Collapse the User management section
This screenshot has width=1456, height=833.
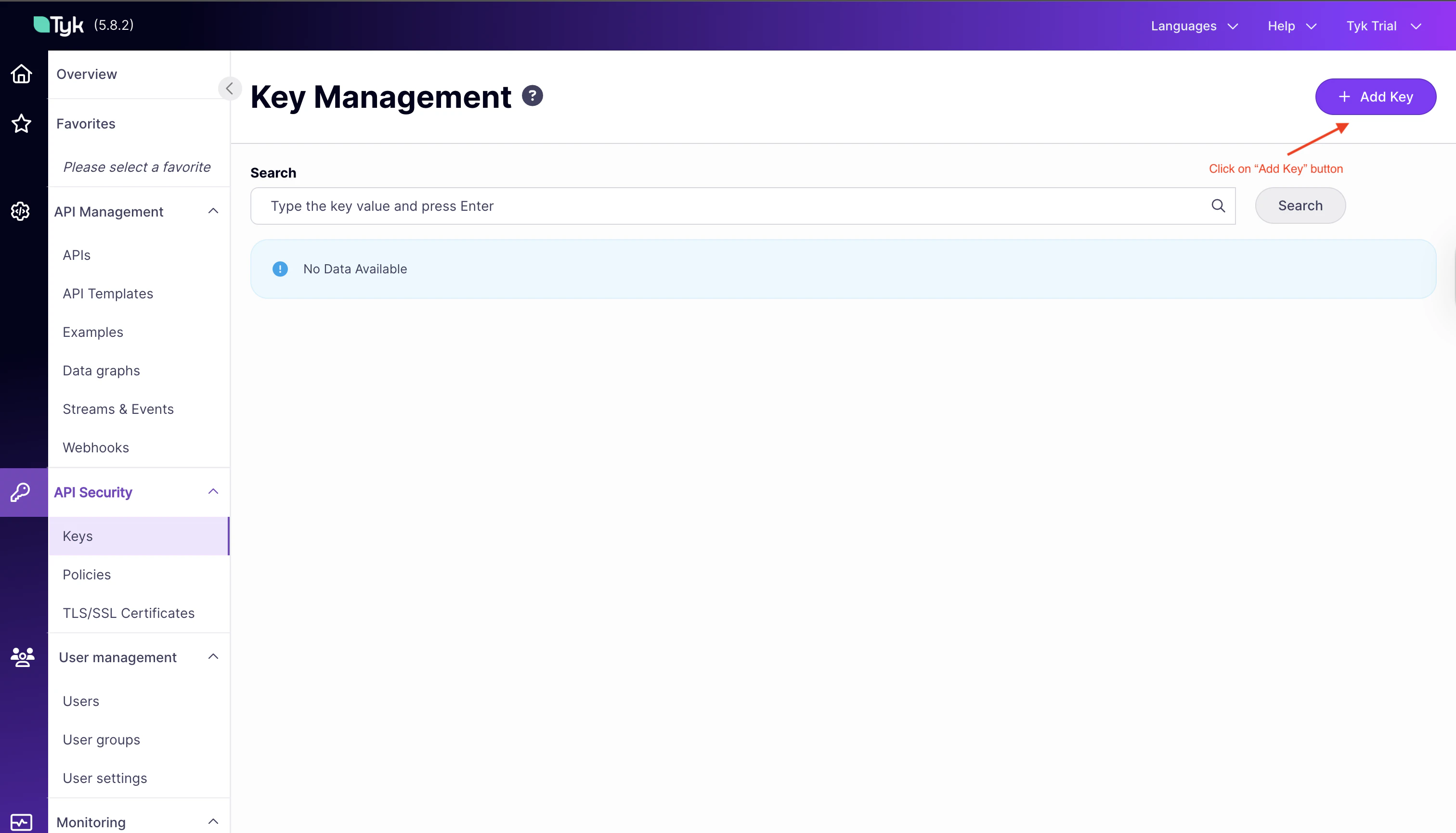213,657
